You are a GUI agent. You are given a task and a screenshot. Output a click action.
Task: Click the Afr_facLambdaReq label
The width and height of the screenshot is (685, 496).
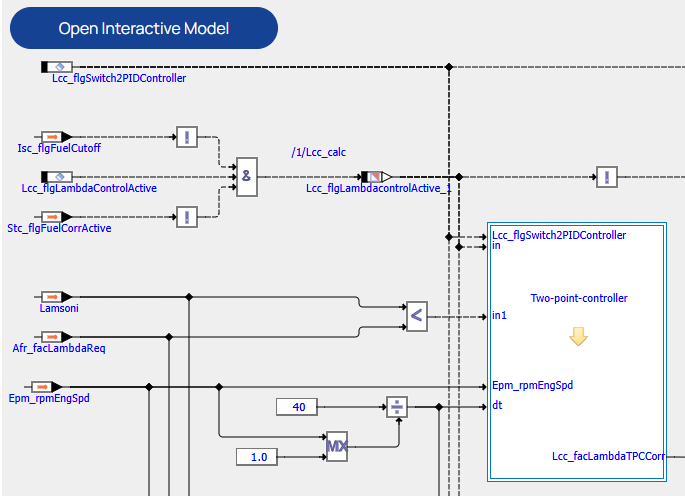coord(59,348)
